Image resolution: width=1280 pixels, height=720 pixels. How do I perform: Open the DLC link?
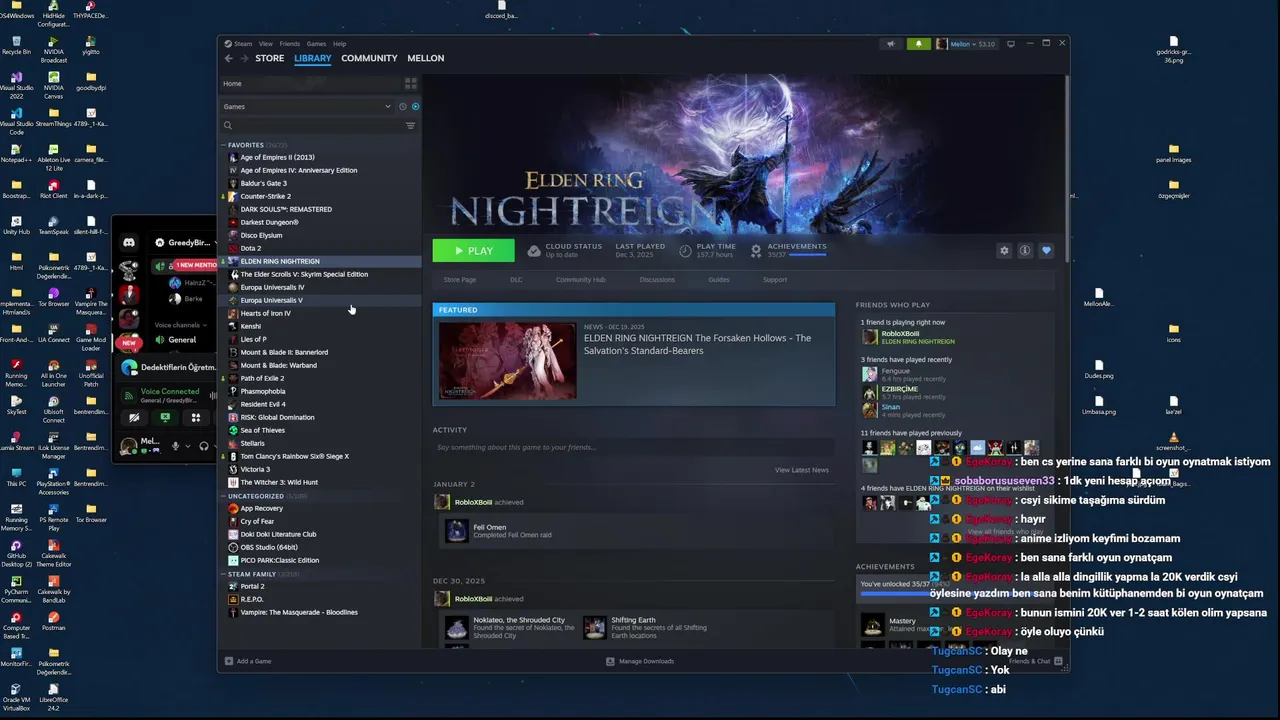click(x=516, y=280)
